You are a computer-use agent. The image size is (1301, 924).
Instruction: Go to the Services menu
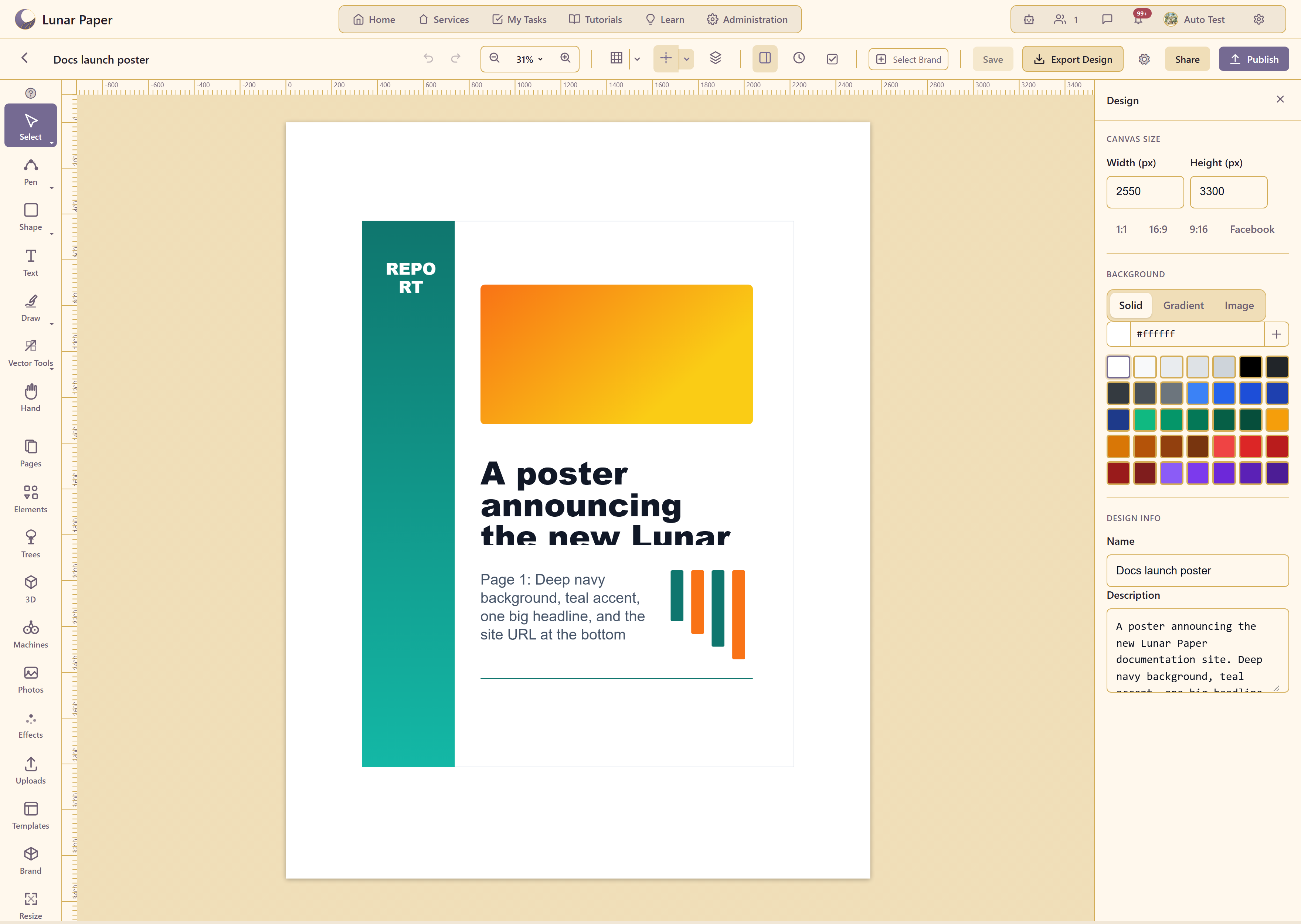444,19
